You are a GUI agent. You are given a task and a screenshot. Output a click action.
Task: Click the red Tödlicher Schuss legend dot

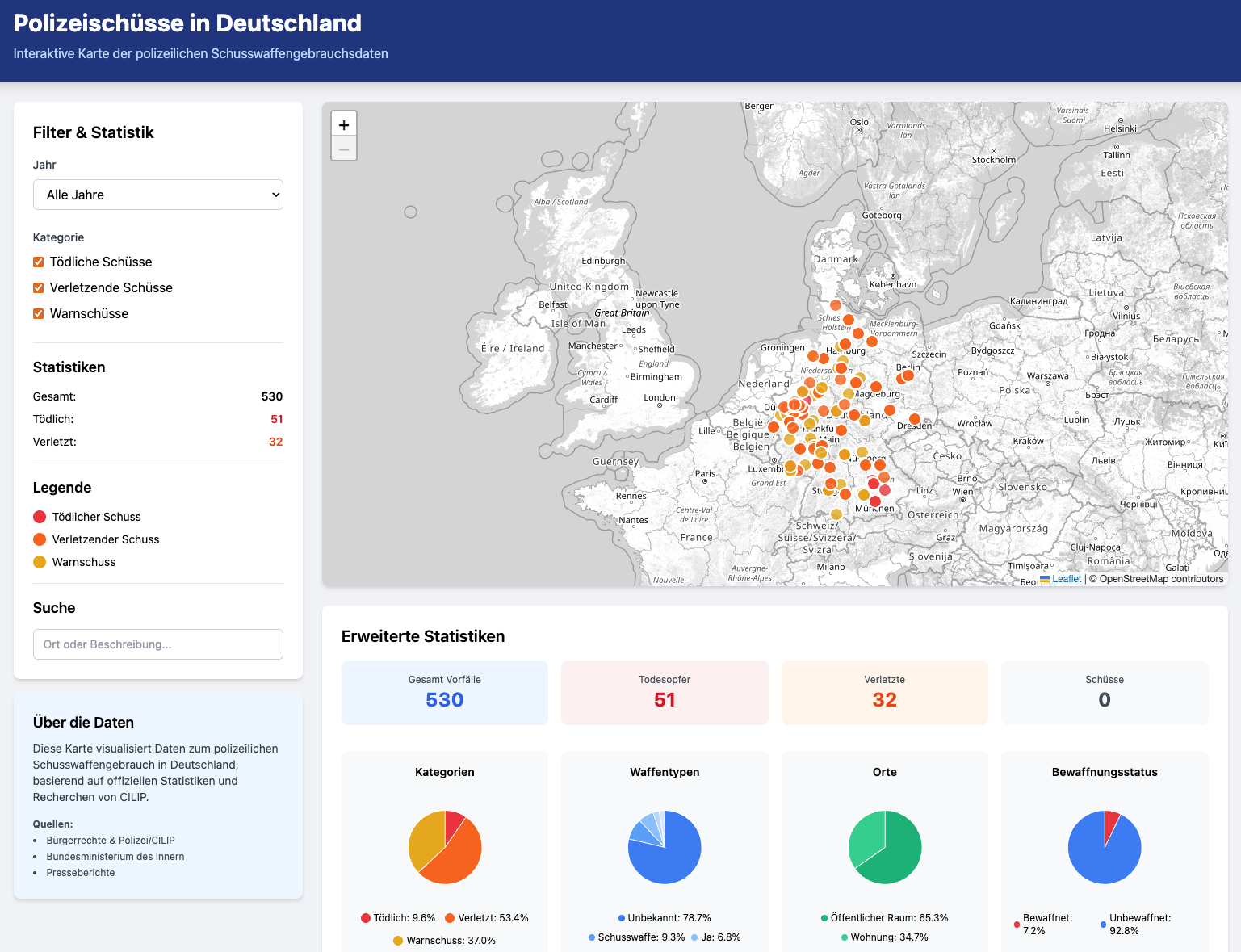click(x=40, y=517)
